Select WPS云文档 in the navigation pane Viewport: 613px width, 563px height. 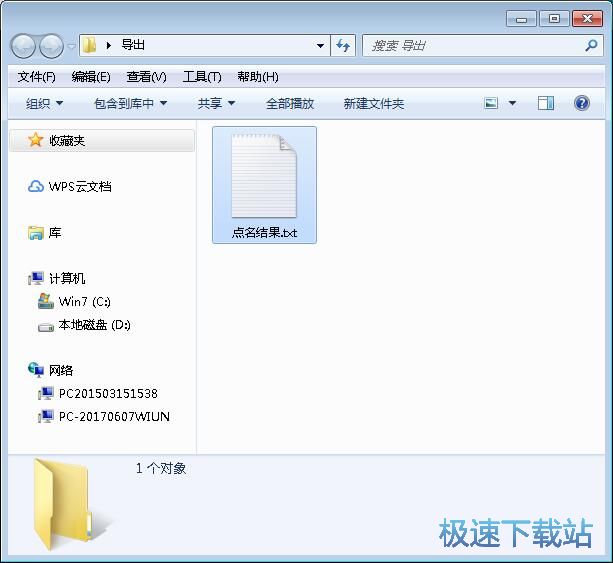(x=80, y=186)
